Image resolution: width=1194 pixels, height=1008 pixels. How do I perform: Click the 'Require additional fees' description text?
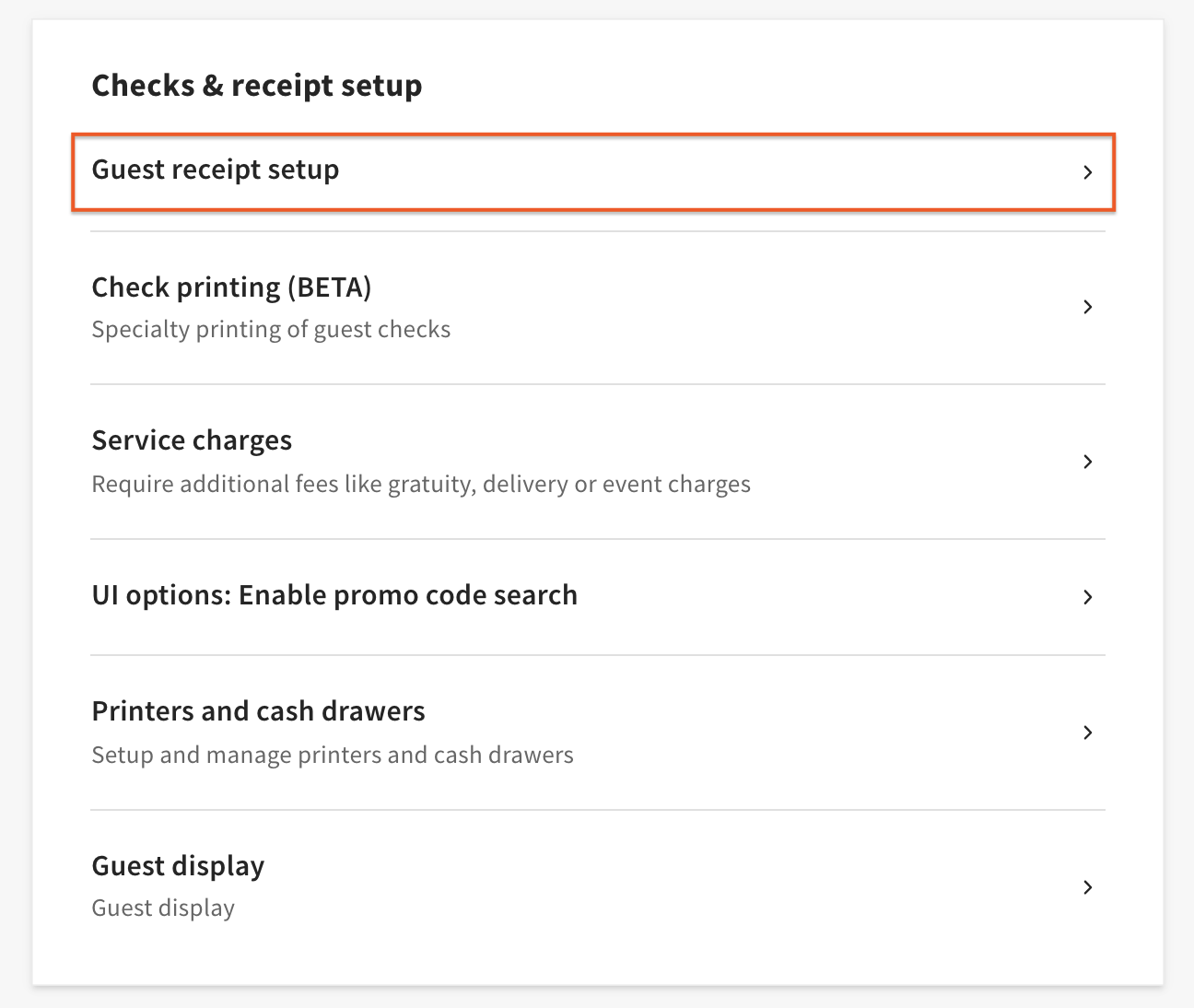click(x=421, y=485)
